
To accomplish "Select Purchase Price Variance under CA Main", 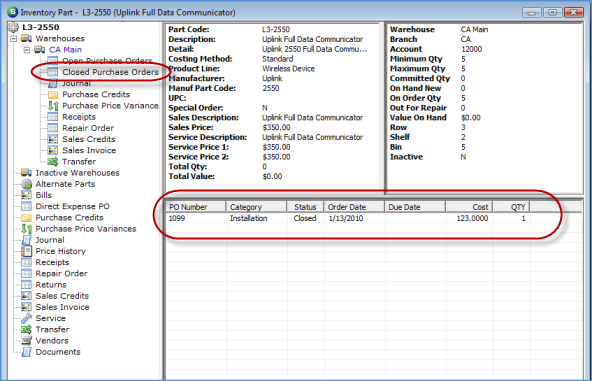I will pyautogui.click(x=110, y=106).
